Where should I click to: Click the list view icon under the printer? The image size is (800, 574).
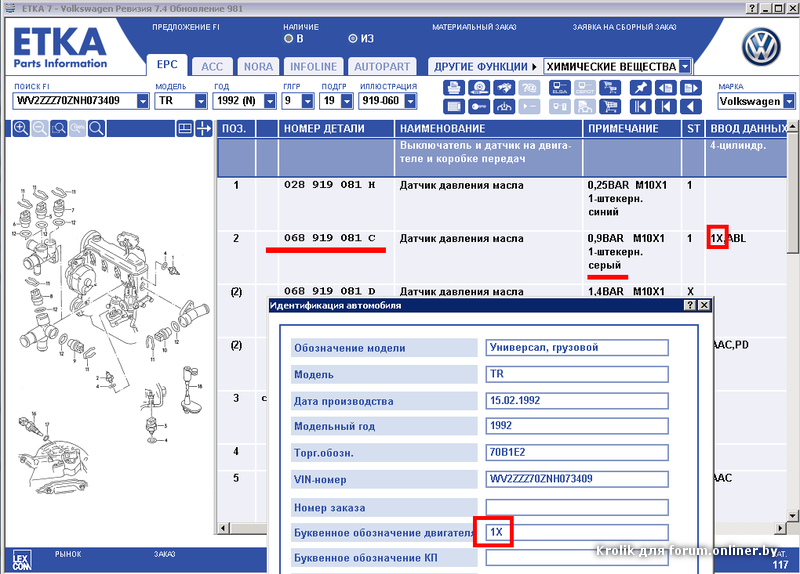(x=454, y=107)
